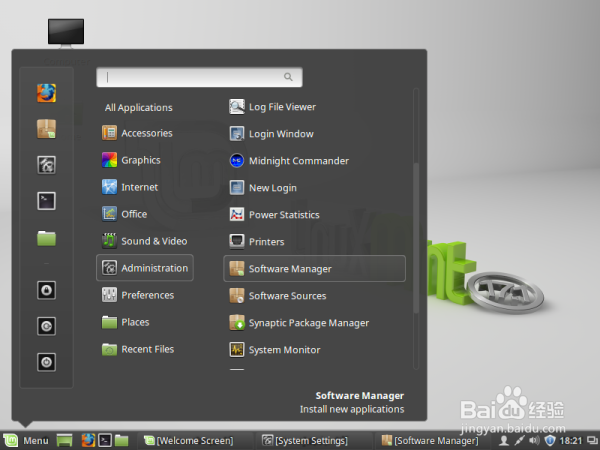Open Software Sources application
Viewport: 600px width, 450px height.
coord(314,296)
